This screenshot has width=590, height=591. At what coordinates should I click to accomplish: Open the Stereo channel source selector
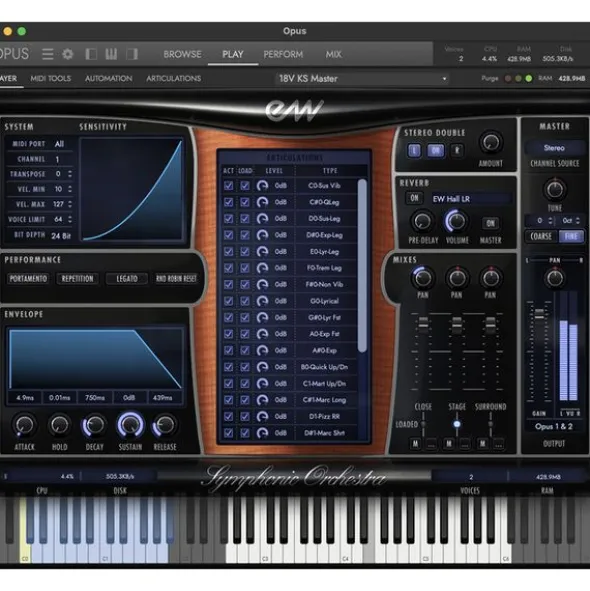coord(554,148)
